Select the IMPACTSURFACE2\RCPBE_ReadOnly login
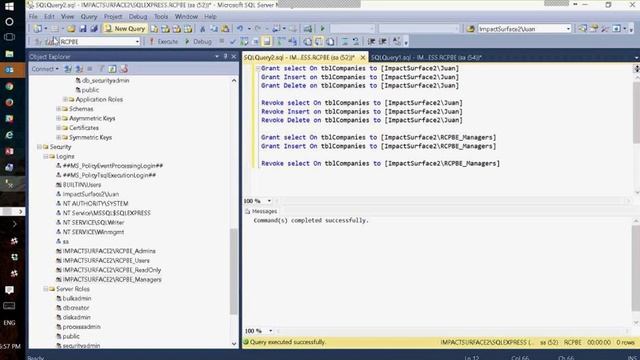Viewport: 640px width, 360px height. click(112, 270)
